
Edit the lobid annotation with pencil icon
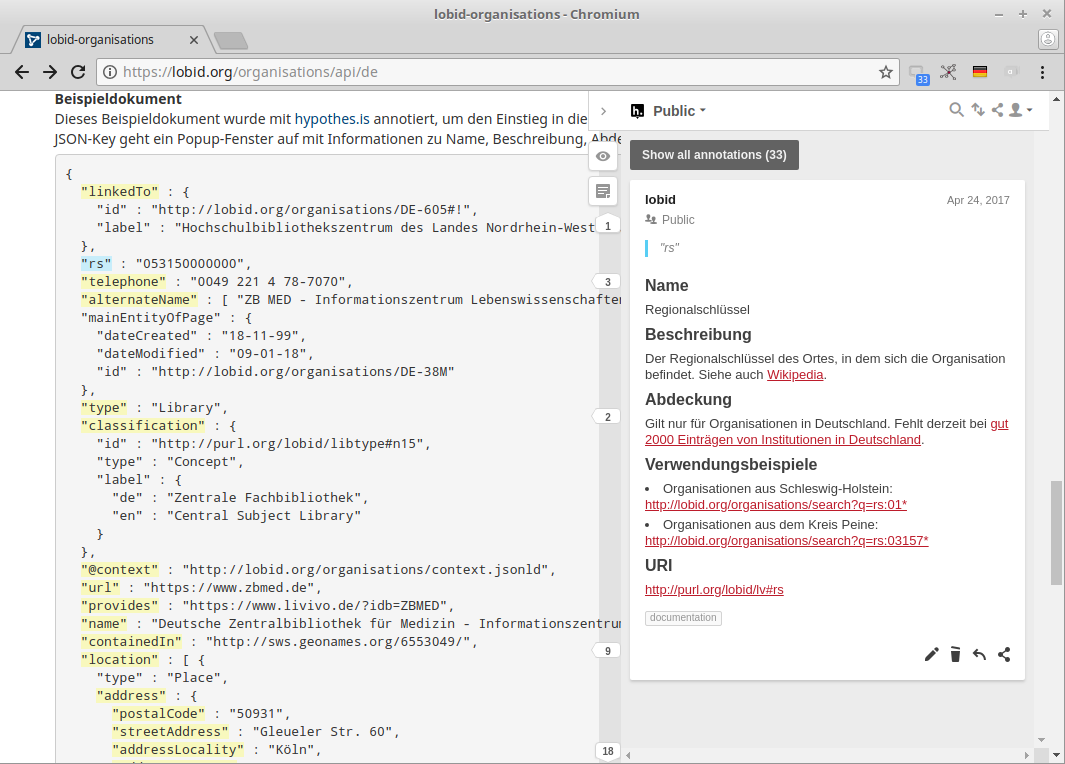pyautogui.click(x=931, y=654)
